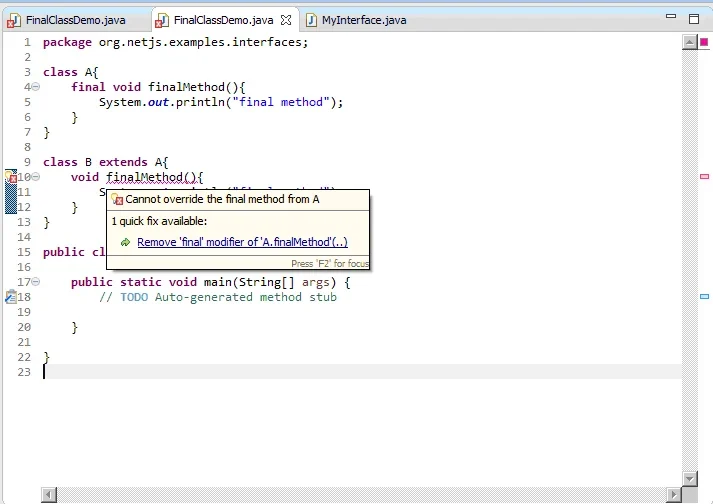This screenshot has height=504, width=713.
Task: Click the error quick-fix marker at line 10
Action: [x=11, y=176]
